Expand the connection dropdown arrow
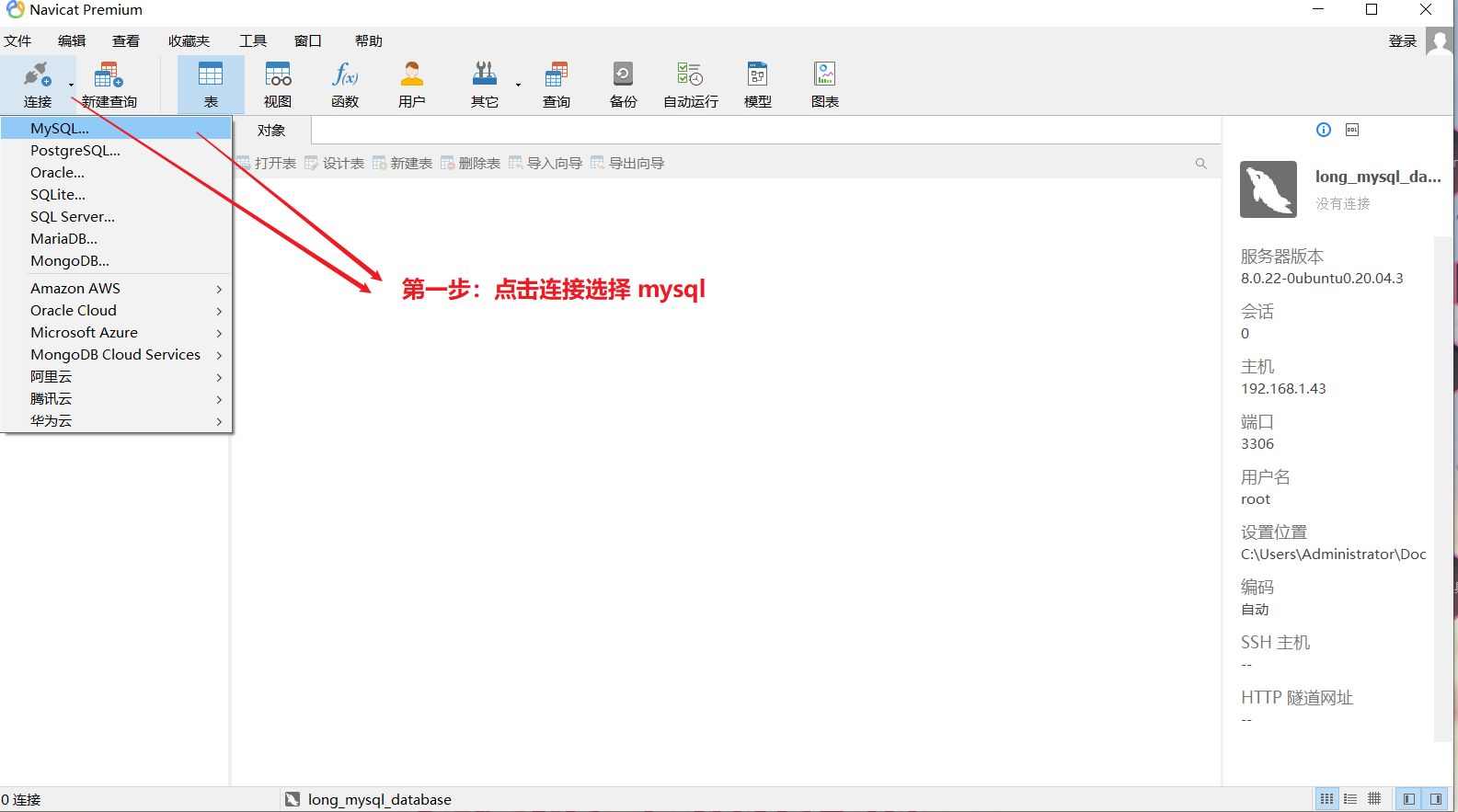The width and height of the screenshot is (1458, 812). [71, 85]
